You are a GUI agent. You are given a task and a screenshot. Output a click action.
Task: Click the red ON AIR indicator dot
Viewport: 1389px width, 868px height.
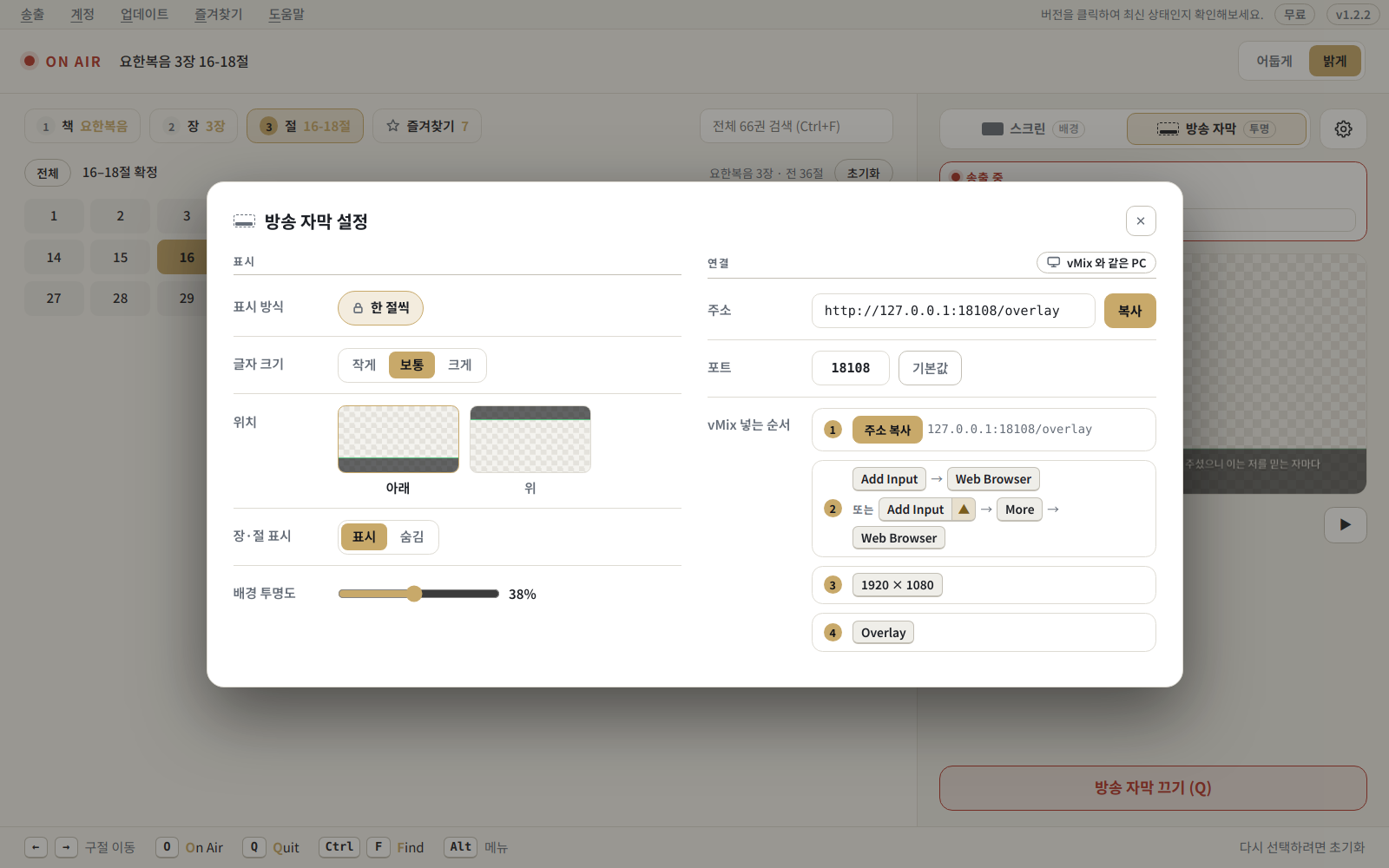point(30,61)
